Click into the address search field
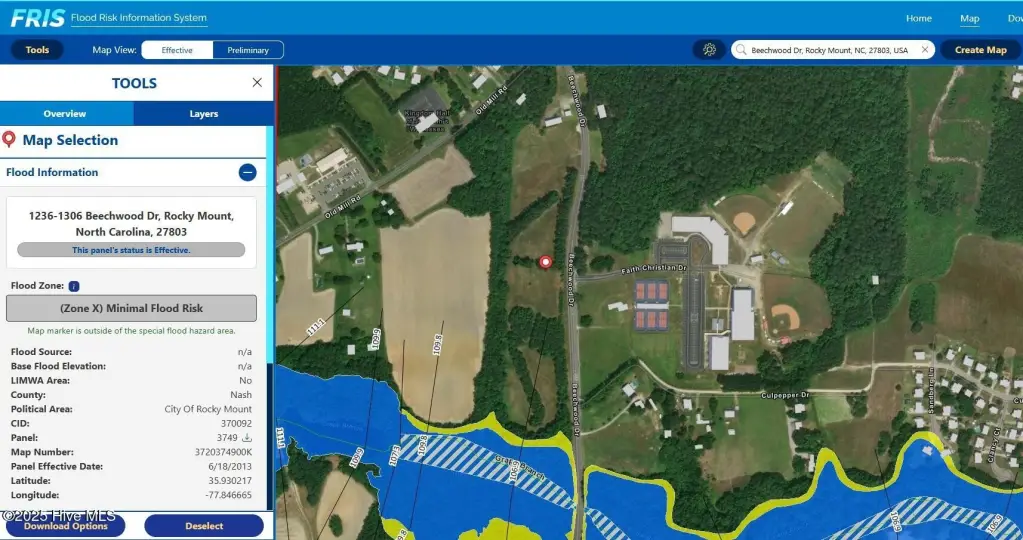This screenshot has width=1023, height=540. click(830, 50)
